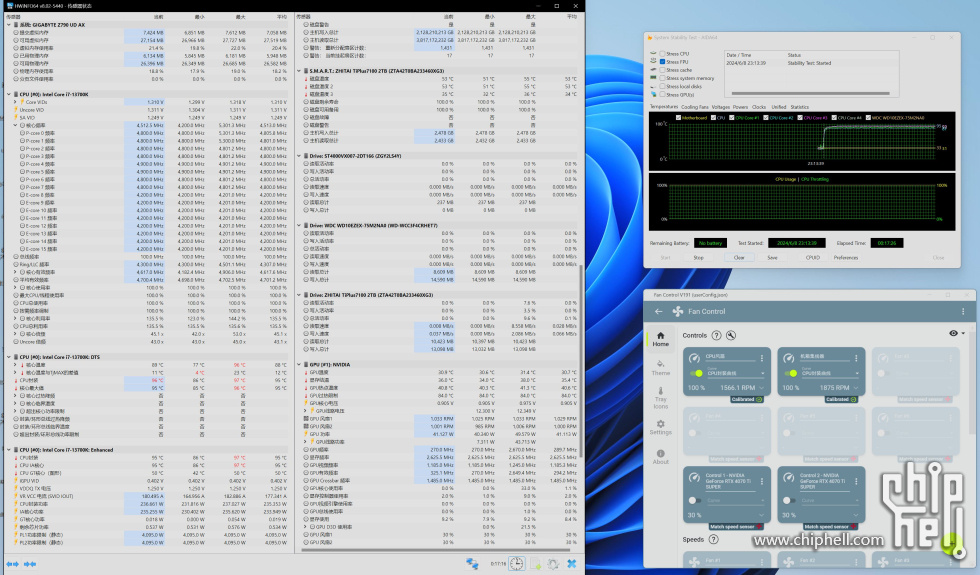
Task: Collapse CPU i7-13700K Enhanced group
Action: pyautogui.click(x=9, y=449)
